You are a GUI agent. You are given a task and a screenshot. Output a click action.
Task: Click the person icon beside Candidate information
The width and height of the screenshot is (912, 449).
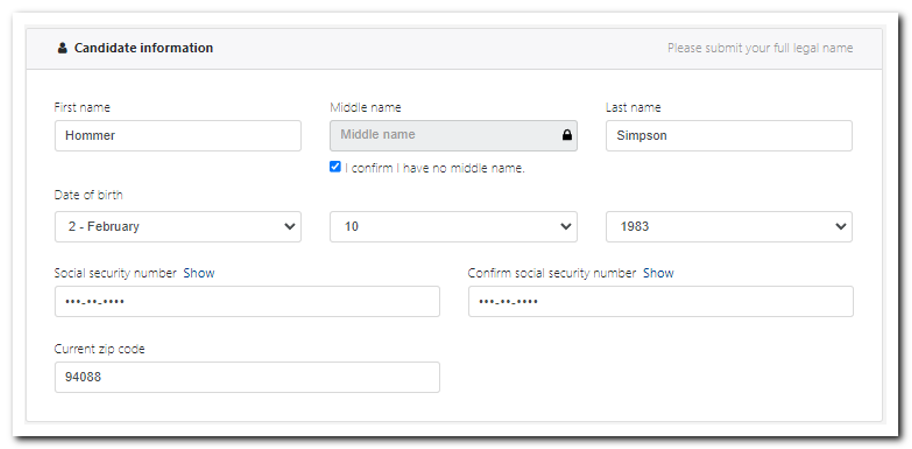coord(62,48)
